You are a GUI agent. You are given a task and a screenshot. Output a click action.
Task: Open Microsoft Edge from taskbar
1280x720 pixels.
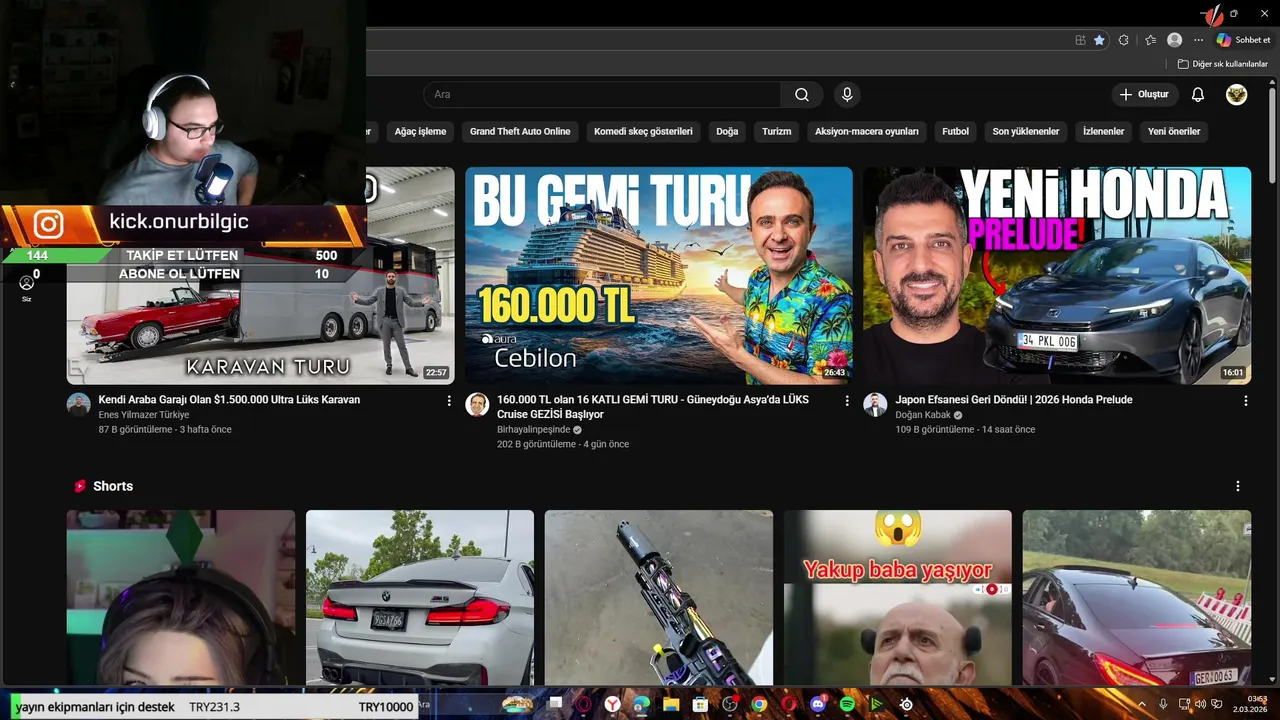click(641, 704)
